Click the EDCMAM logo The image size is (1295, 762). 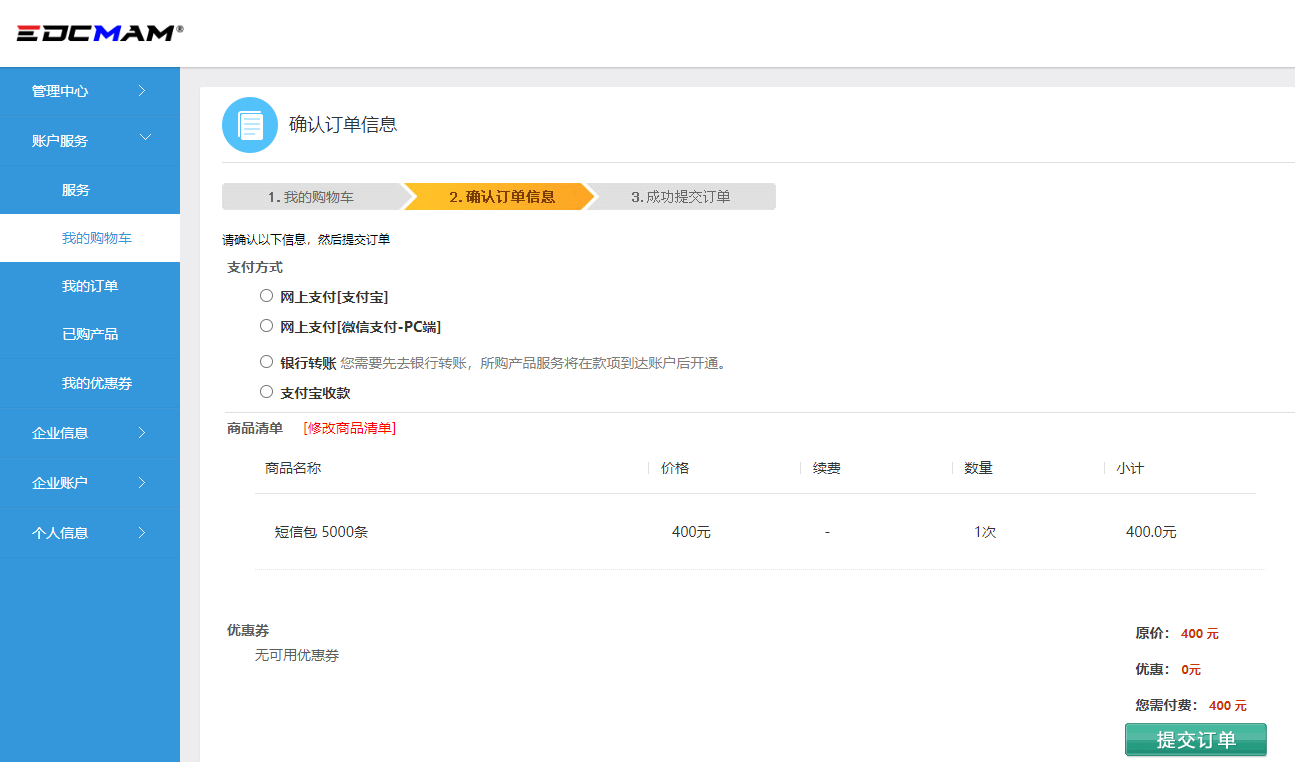coord(99,33)
